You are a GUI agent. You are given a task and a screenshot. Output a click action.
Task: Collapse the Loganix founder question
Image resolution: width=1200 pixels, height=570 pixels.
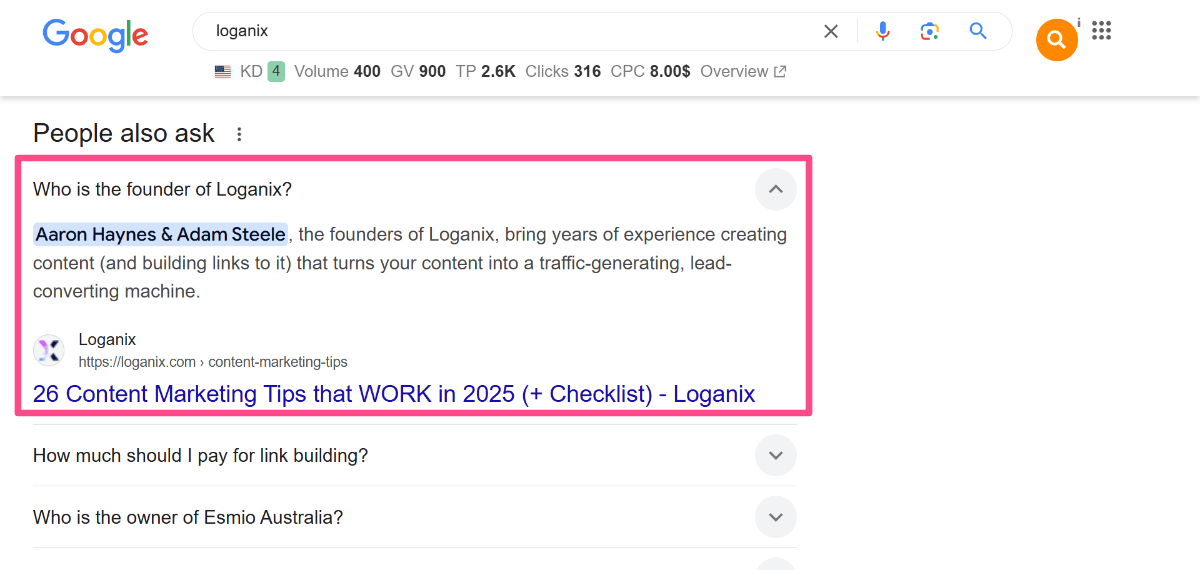coord(775,189)
